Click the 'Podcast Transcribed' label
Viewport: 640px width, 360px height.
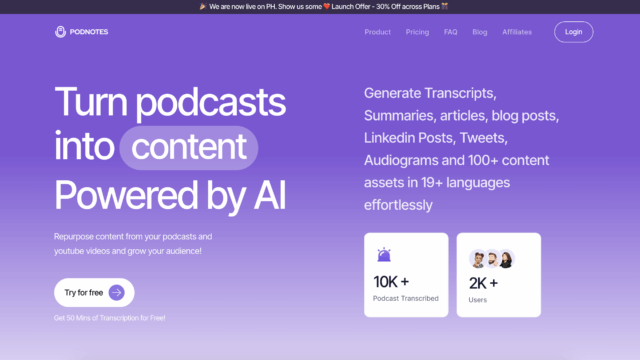pos(406,298)
